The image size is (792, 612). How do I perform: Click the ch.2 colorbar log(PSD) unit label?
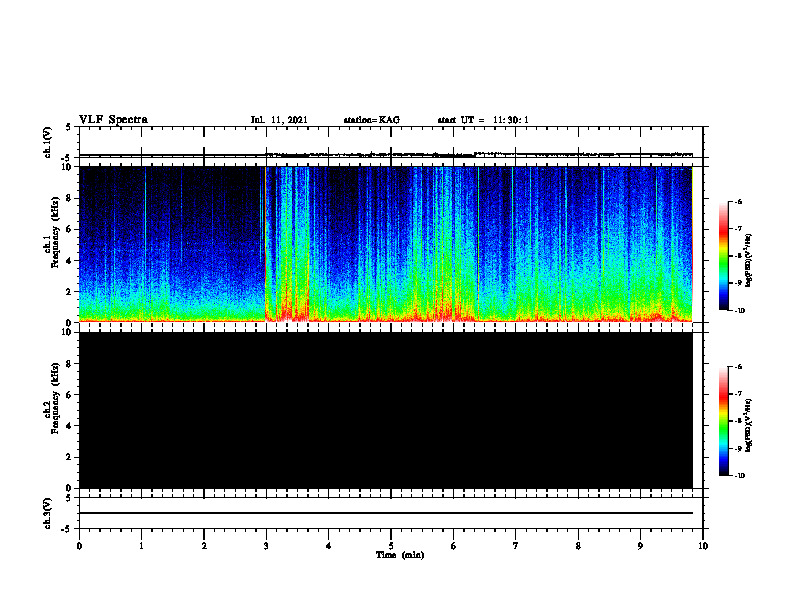[748, 425]
